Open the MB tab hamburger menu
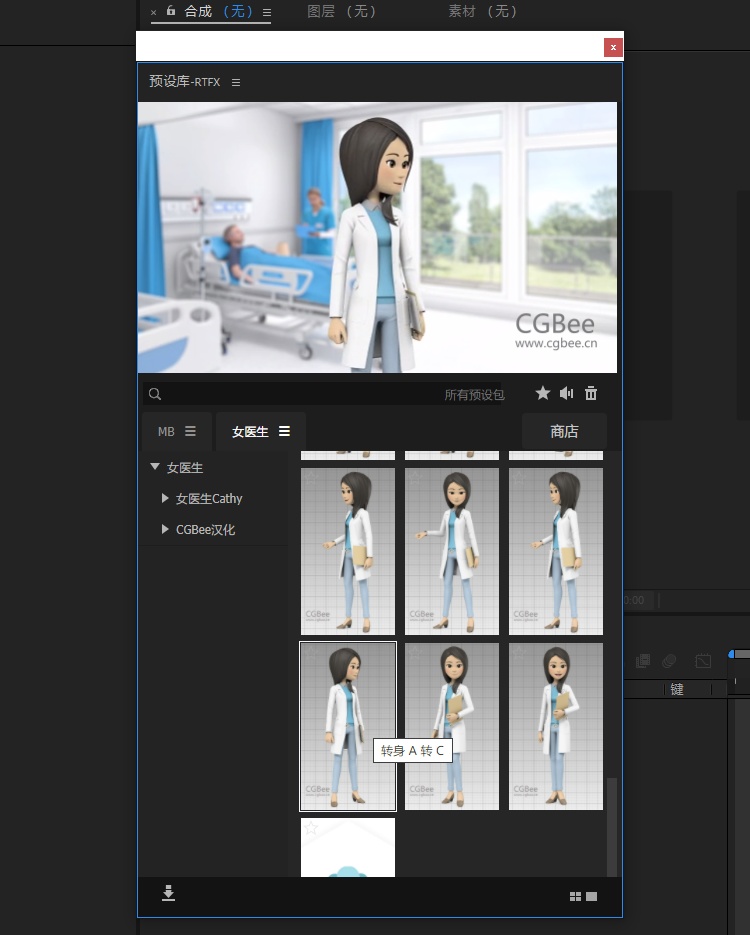The image size is (750, 935). (190, 431)
